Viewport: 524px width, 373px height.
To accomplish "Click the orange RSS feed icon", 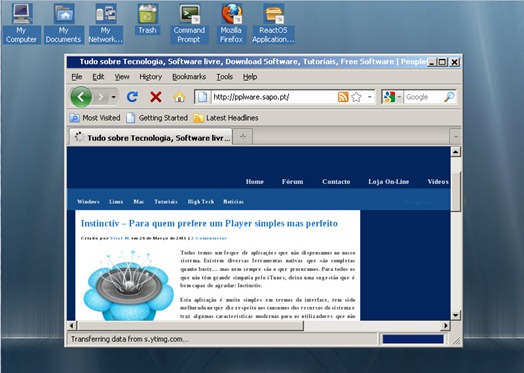I will [x=343, y=97].
